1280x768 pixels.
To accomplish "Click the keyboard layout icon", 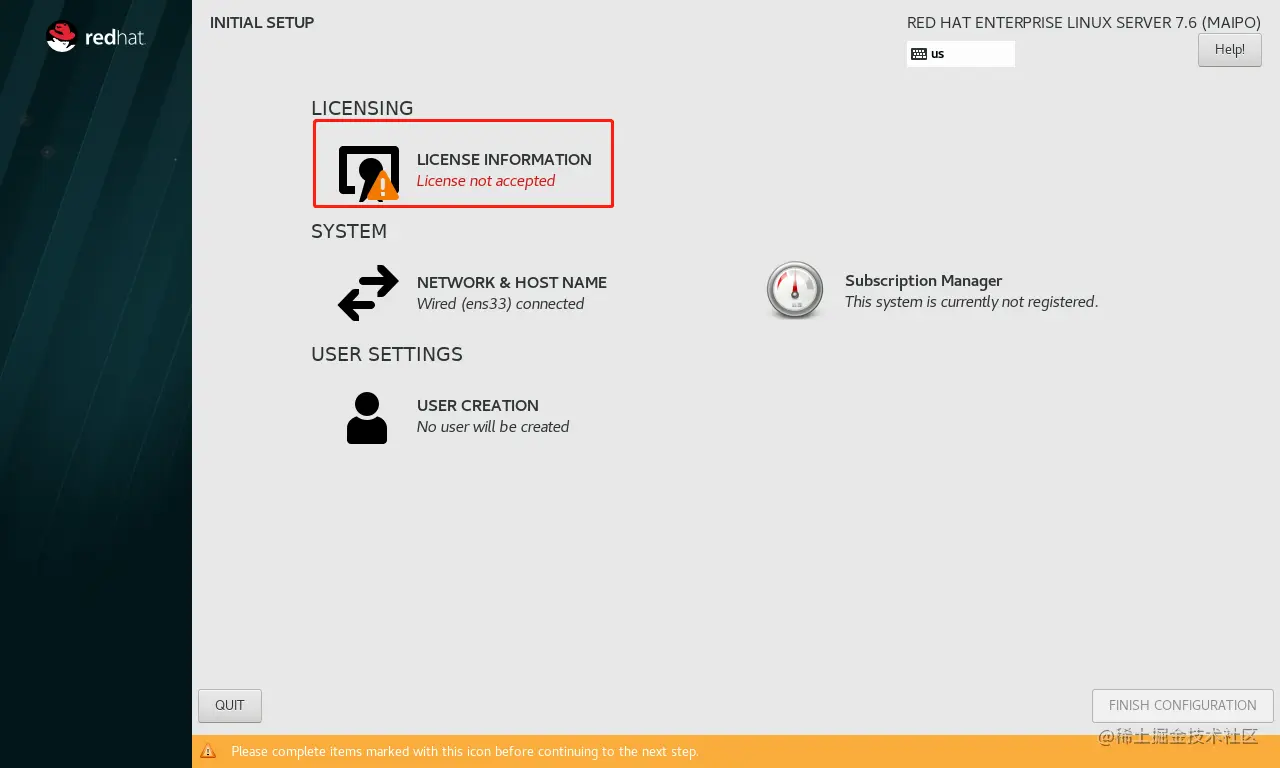I will tap(919, 54).
